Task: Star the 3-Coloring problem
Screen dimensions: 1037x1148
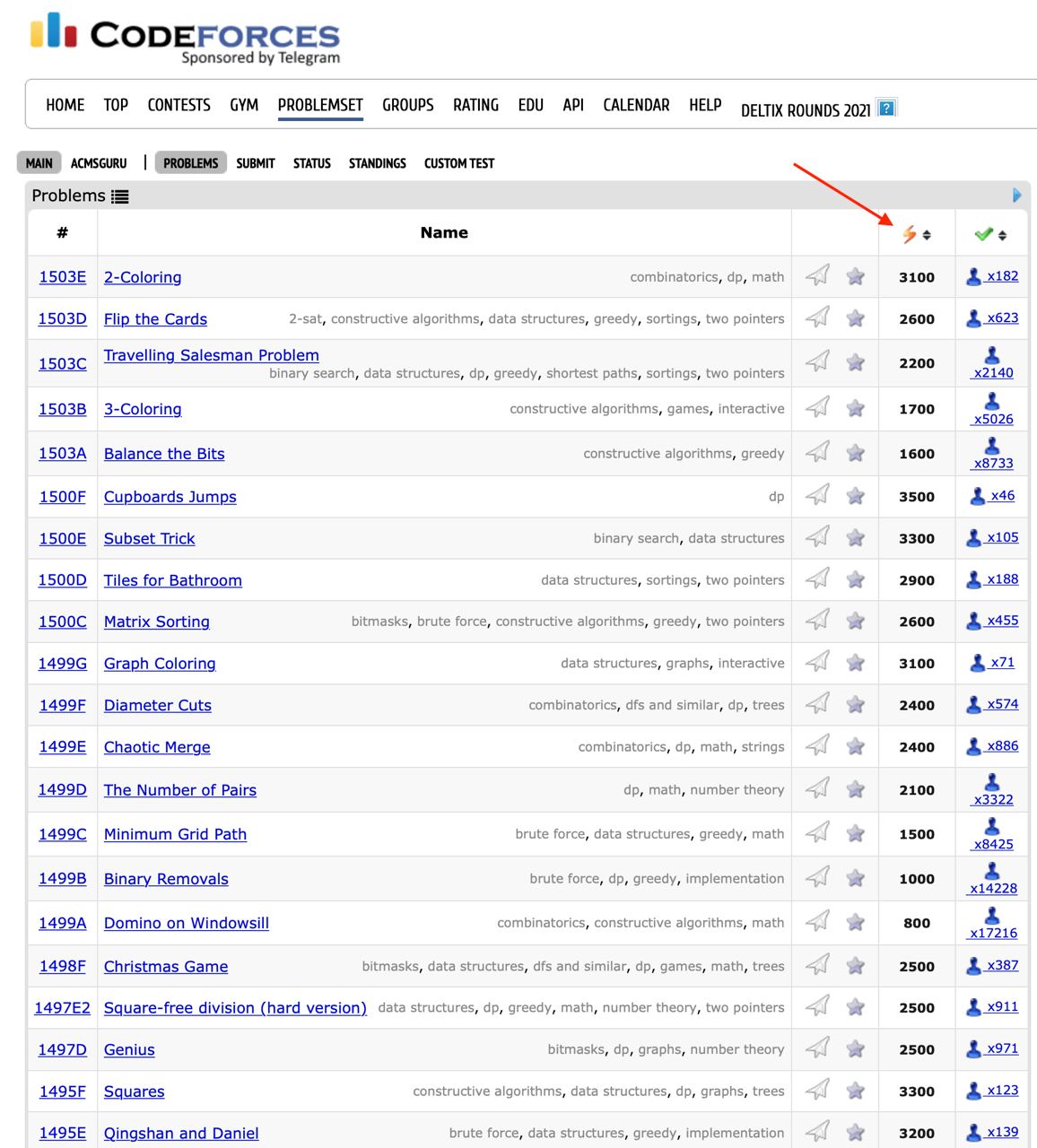Action: tap(856, 408)
